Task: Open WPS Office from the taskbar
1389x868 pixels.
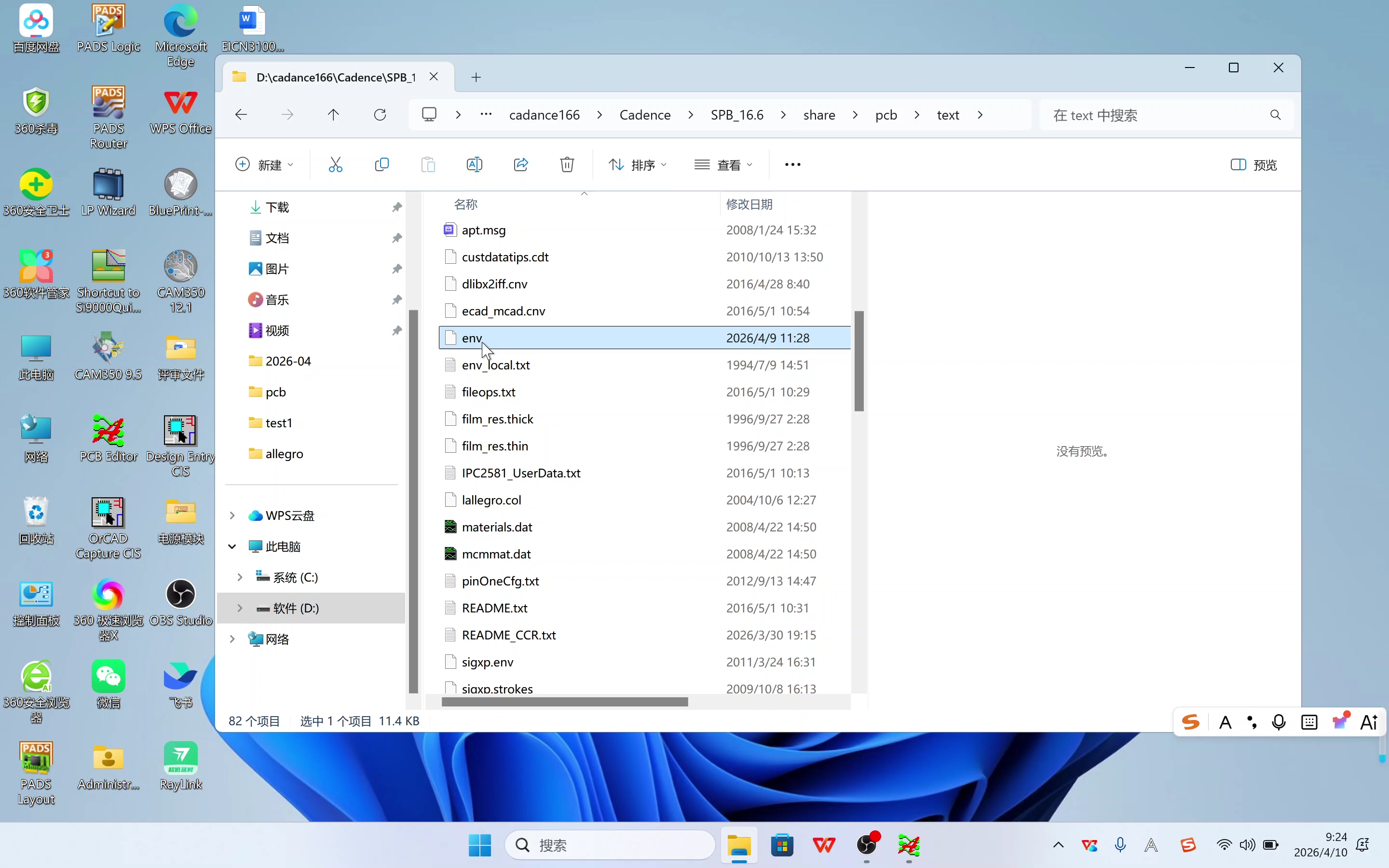Action: tap(824, 845)
